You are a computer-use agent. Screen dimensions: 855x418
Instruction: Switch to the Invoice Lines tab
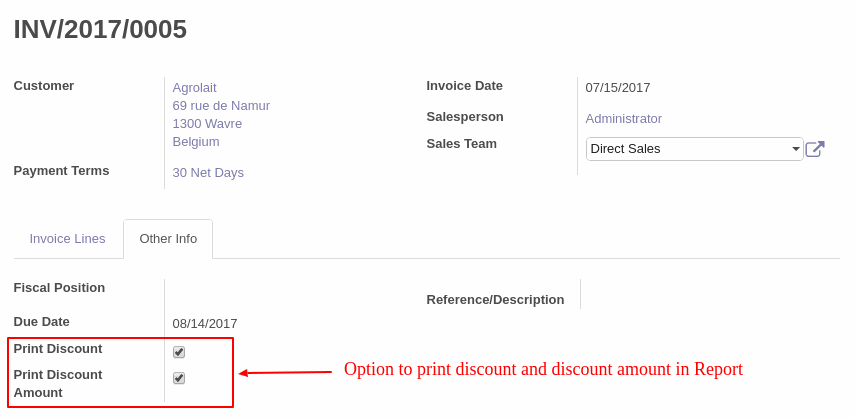point(67,239)
